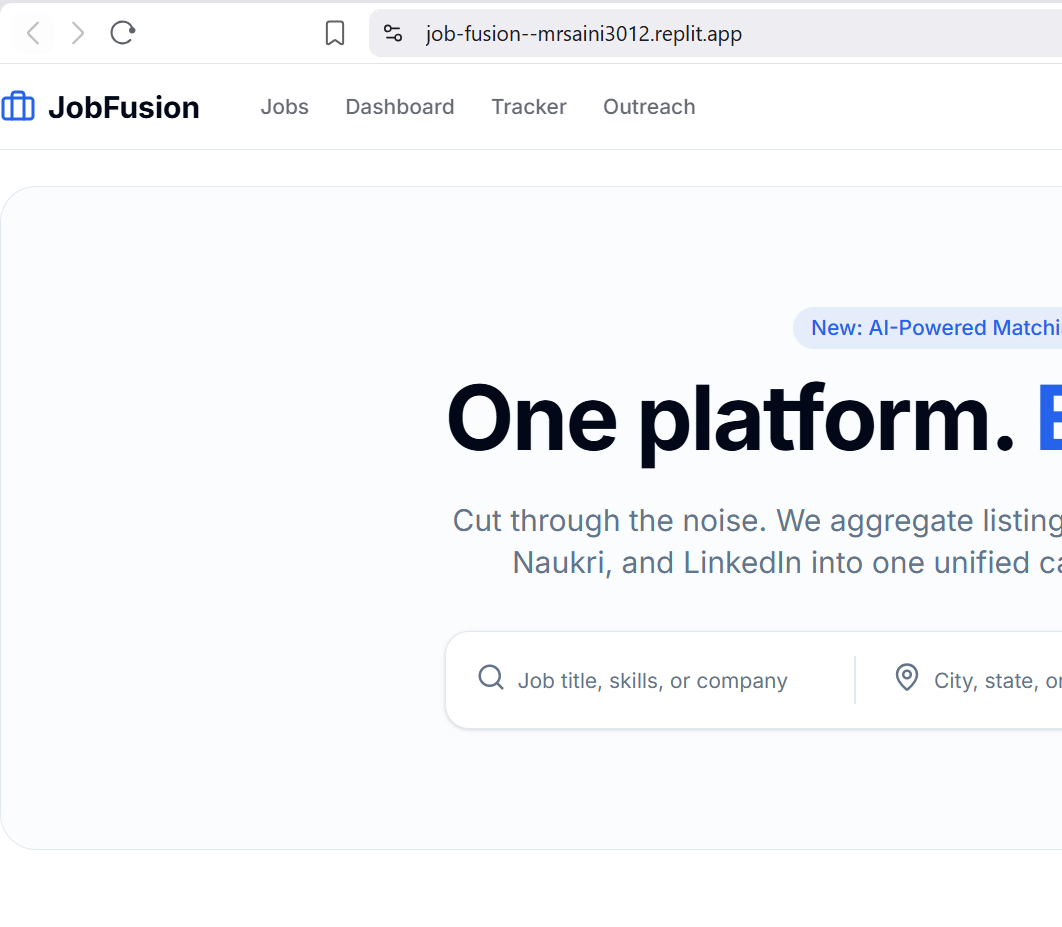Reload the page with the refresh icon
The image size is (1062, 927).
click(123, 33)
